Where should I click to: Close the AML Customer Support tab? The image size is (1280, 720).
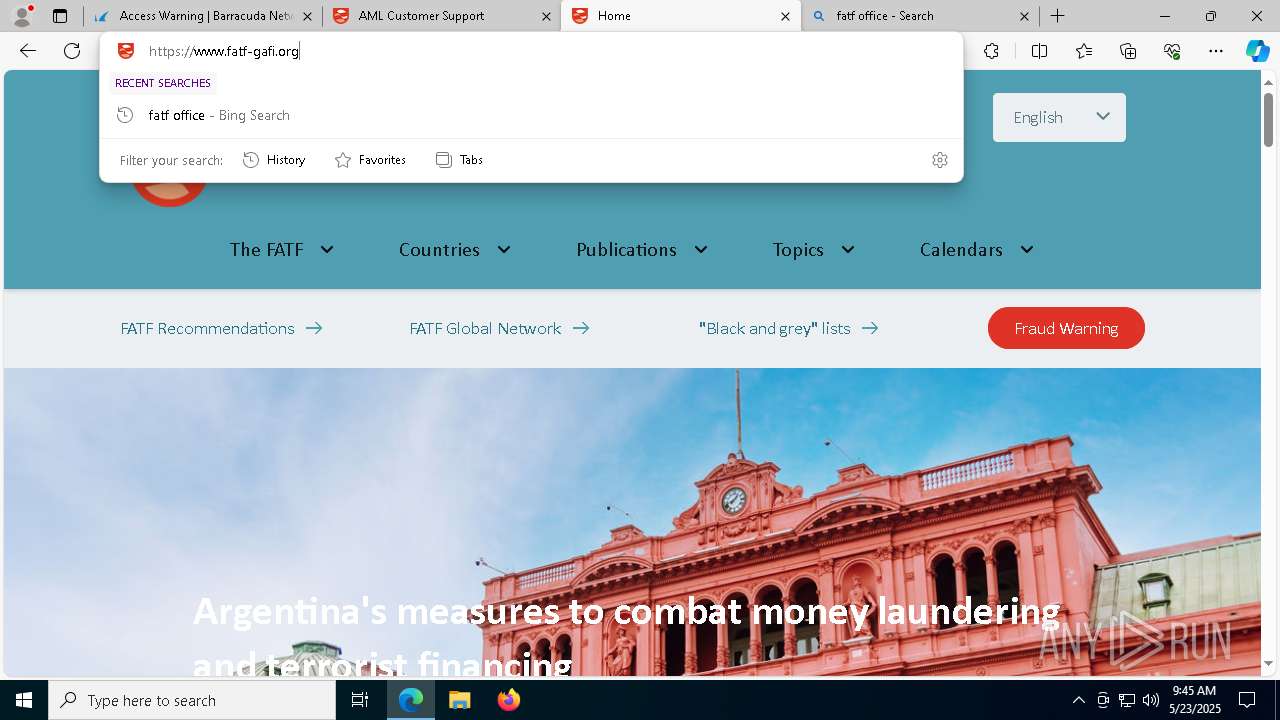[546, 16]
